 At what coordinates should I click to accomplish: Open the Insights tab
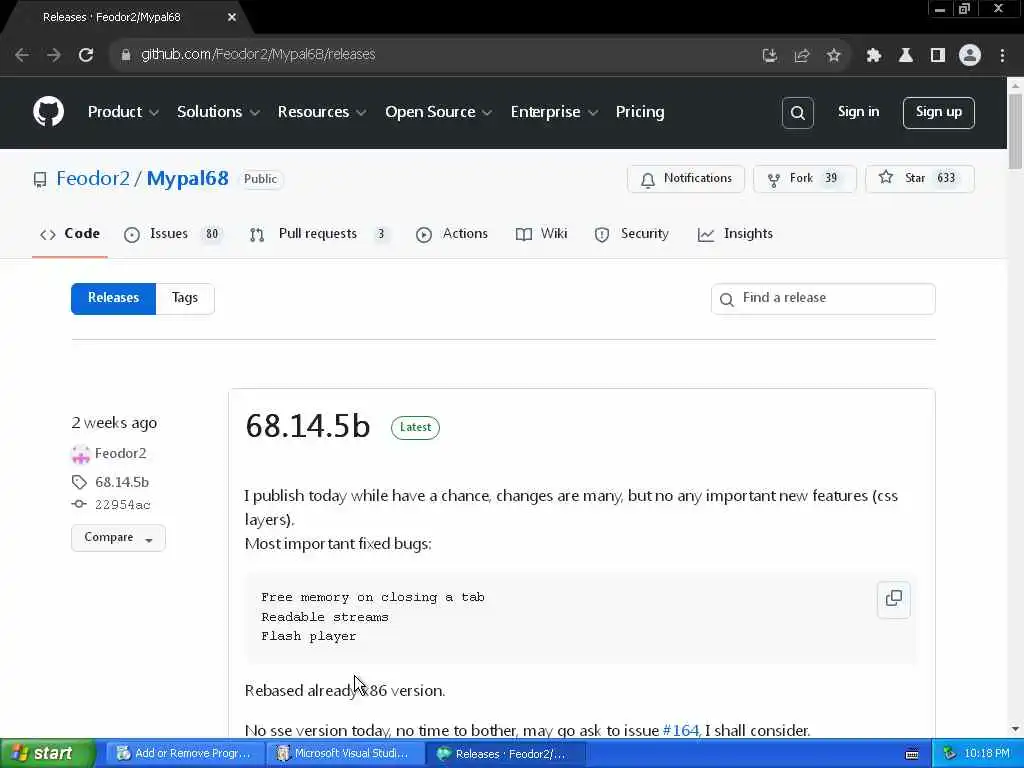735,234
